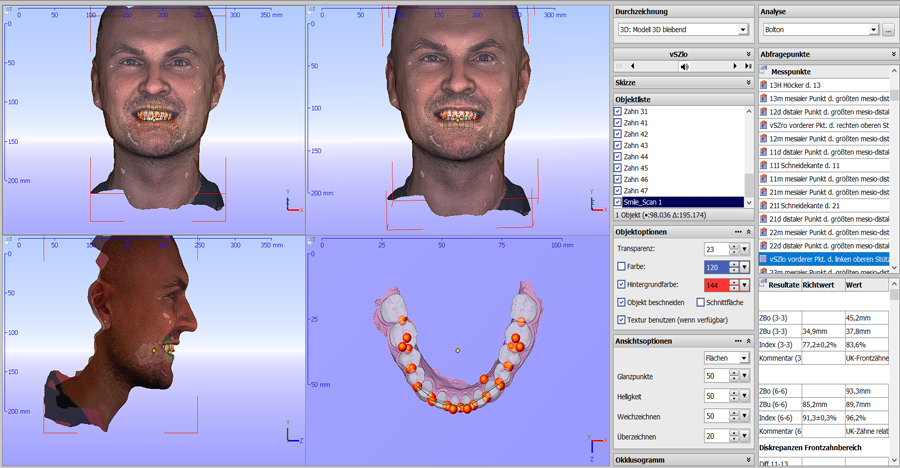Click corner icon of bottom-left viewport

pos(7,240)
